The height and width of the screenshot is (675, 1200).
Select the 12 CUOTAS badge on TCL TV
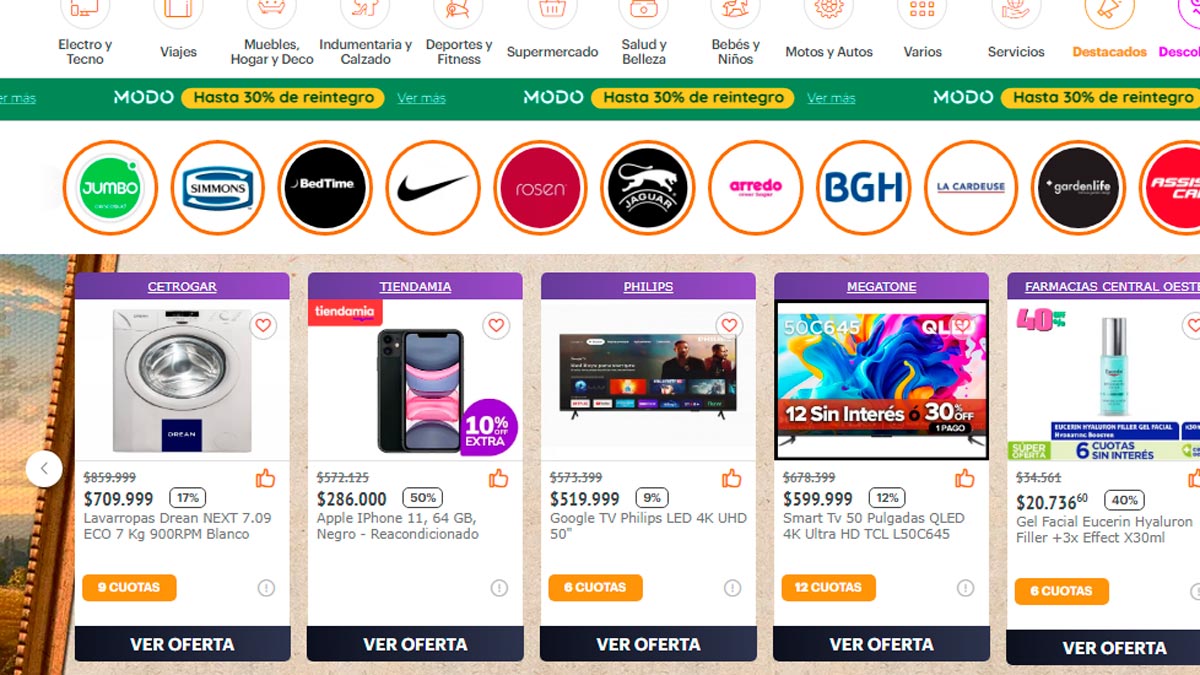tap(828, 588)
